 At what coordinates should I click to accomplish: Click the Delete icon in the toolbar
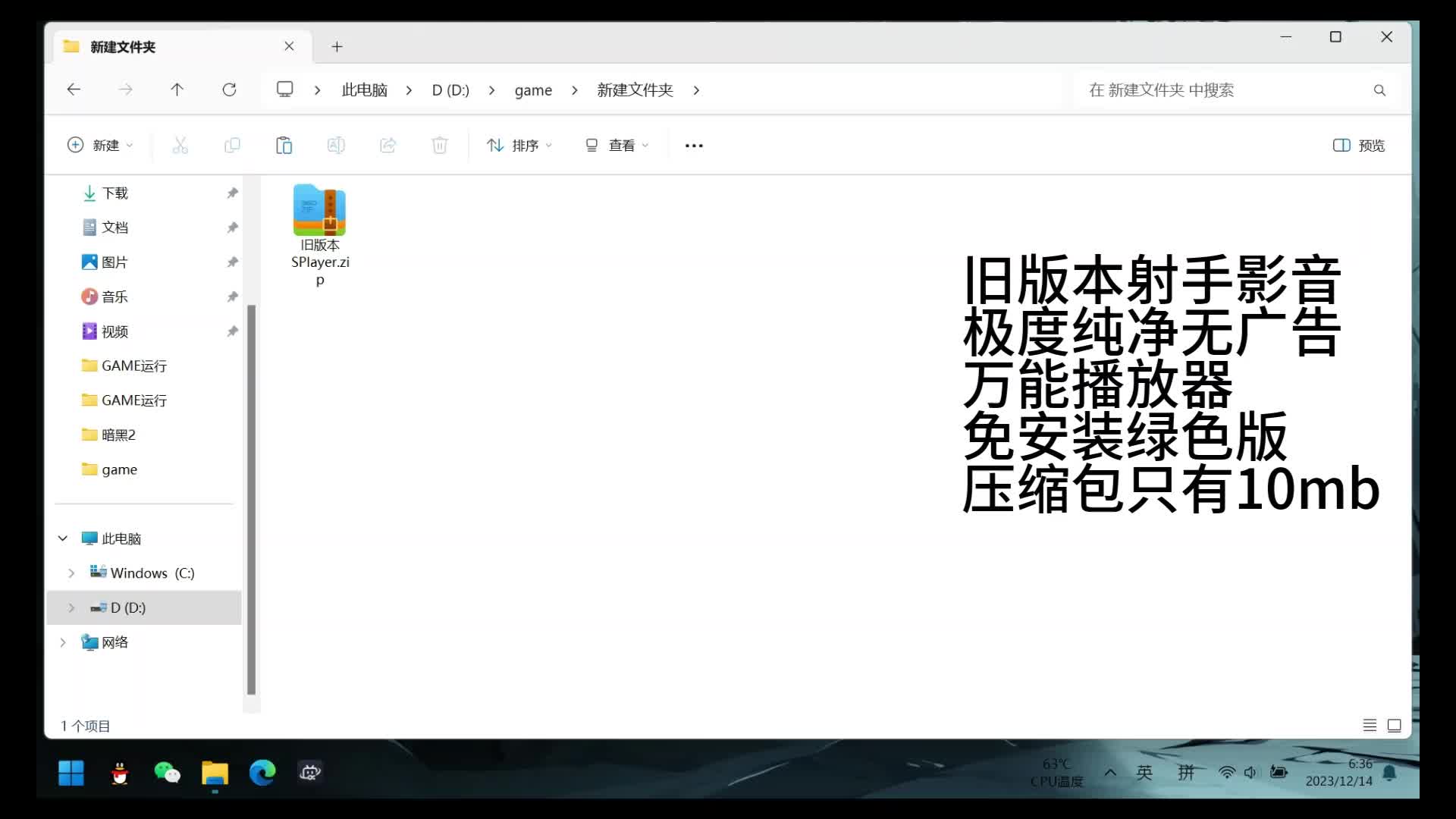pyautogui.click(x=440, y=145)
